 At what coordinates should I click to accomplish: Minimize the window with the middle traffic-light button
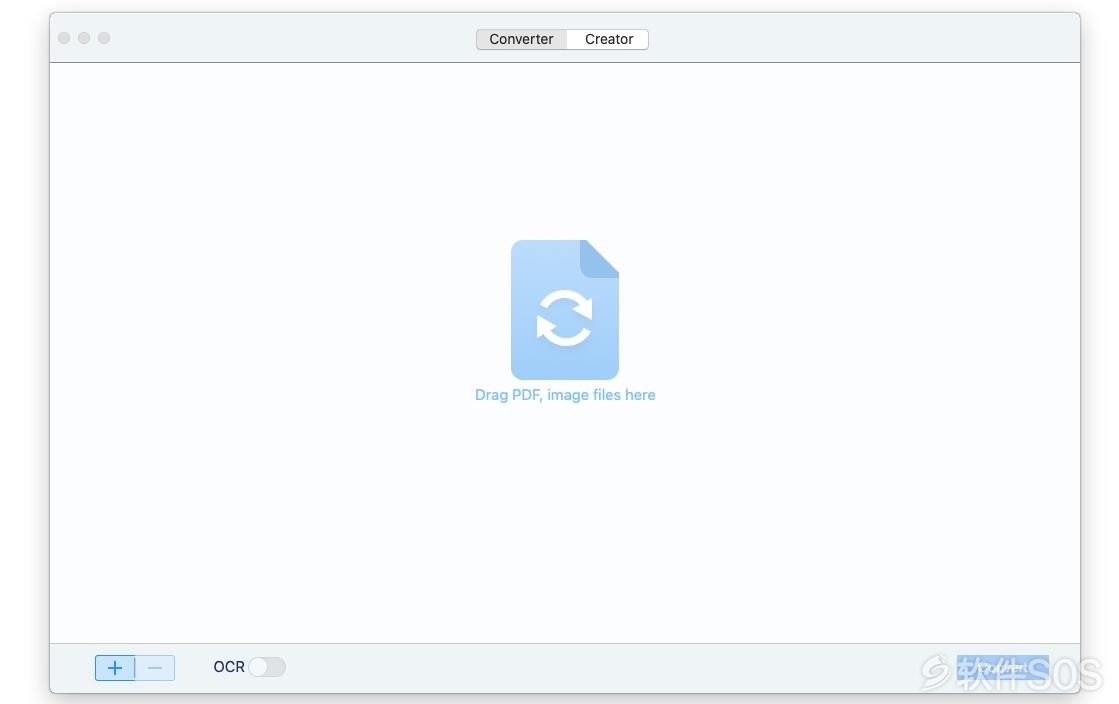[84, 38]
